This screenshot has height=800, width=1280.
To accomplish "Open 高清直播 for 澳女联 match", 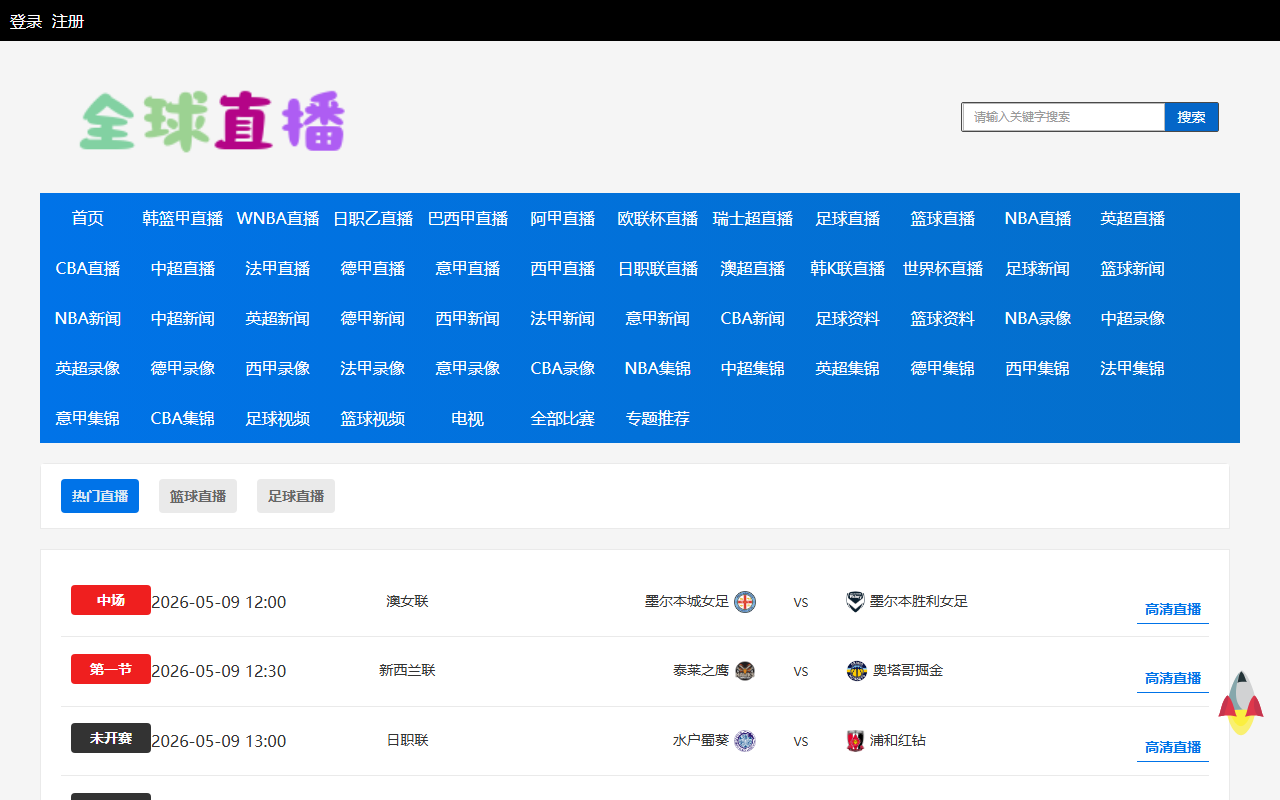I will [x=1173, y=609].
